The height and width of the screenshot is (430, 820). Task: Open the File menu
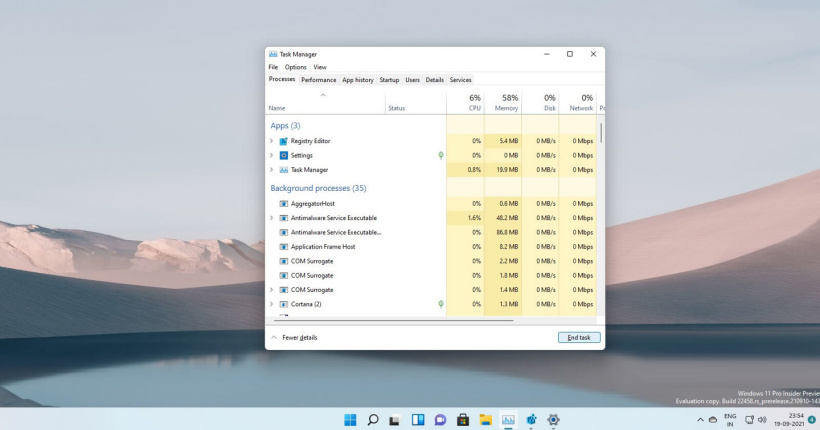click(273, 67)
